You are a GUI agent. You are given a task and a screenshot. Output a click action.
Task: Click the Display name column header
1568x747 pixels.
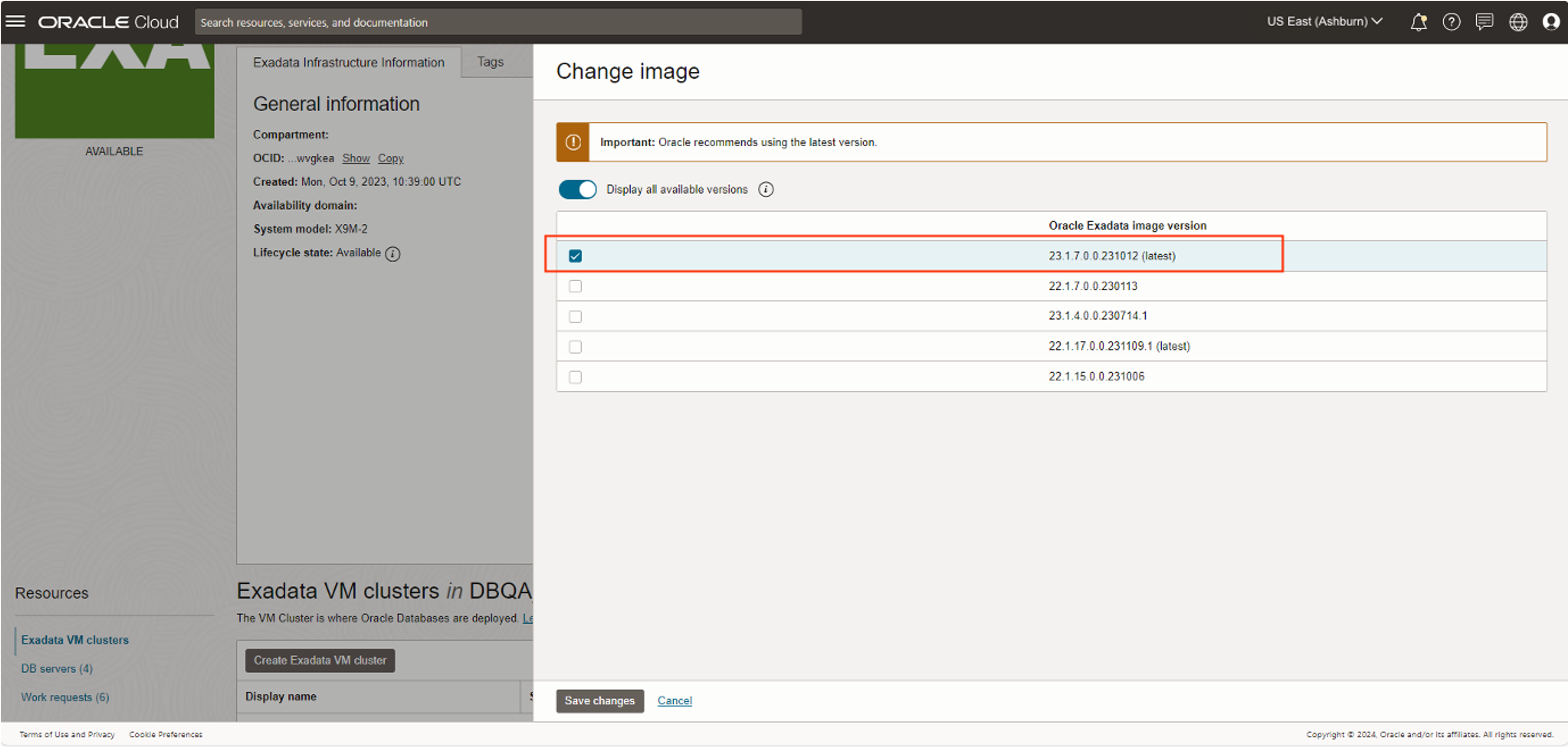(281, 697)
